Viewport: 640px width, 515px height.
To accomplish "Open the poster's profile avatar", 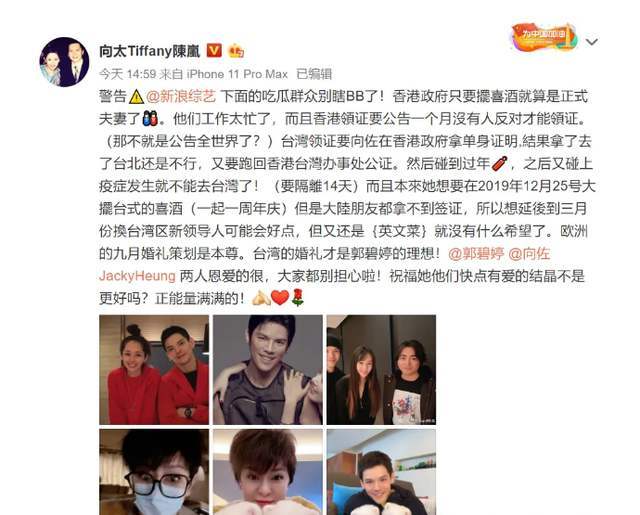I will pos(64,62).
